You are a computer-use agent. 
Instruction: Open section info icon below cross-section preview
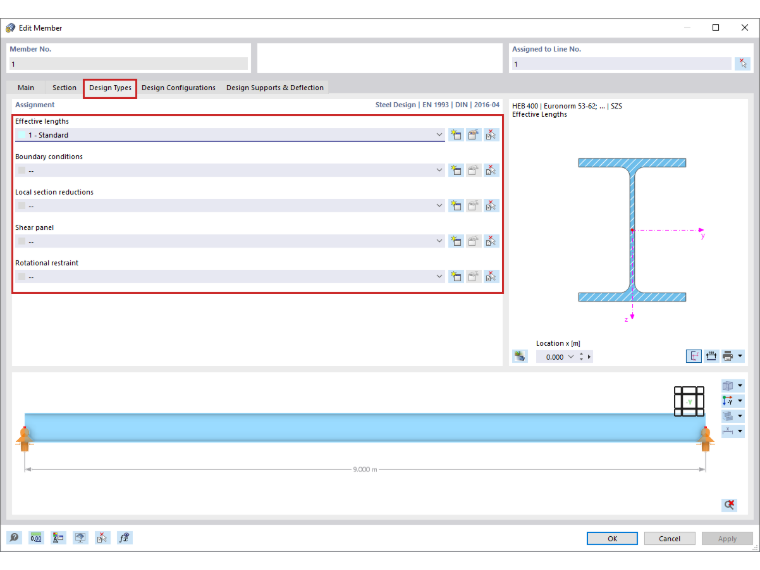pos(520,356)
